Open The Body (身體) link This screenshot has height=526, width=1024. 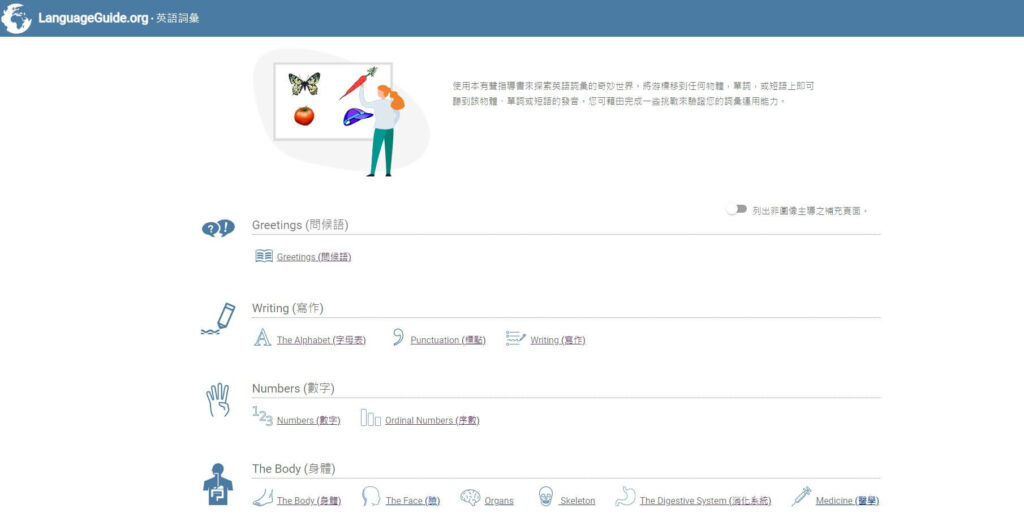click(x=309, y=501)
